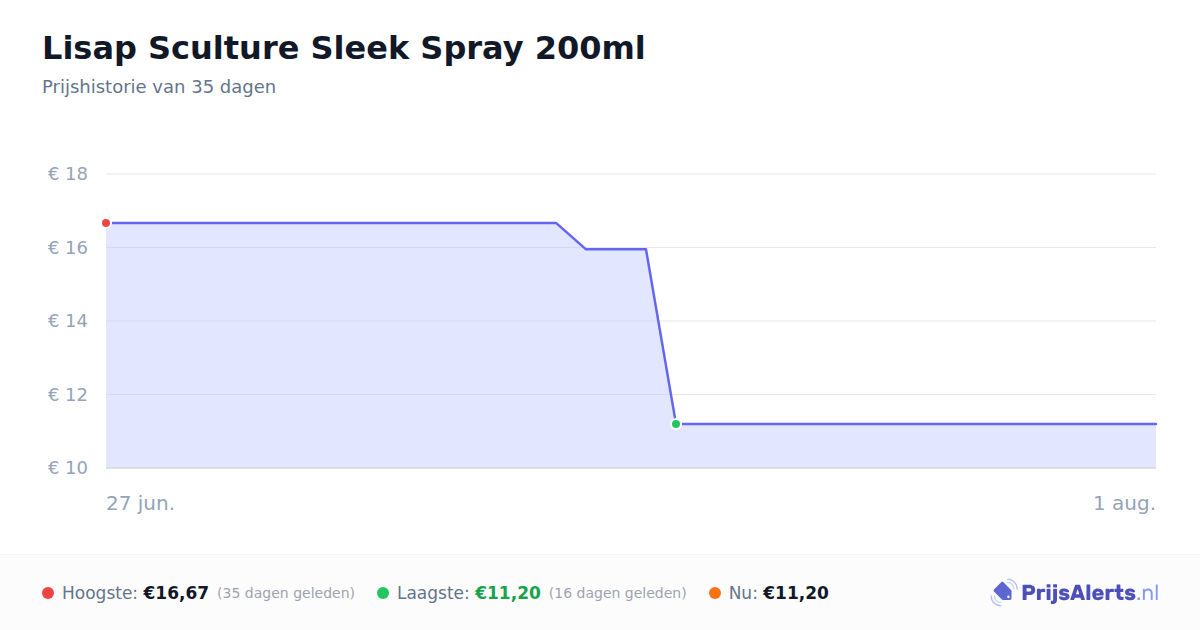Click the current Nu price €11,20

[x=796, y=593]
